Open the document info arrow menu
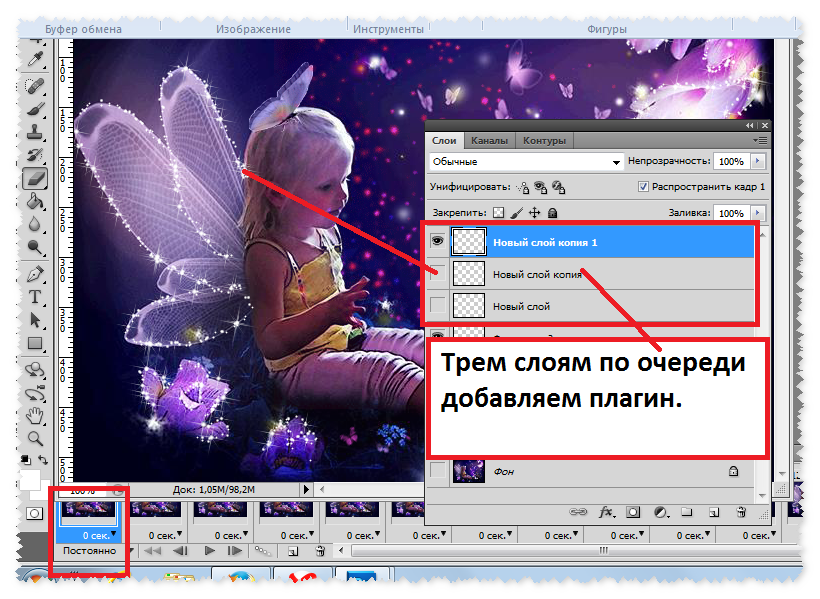The height and width of the screenshot is (599, 820). [x=306, y=490]
